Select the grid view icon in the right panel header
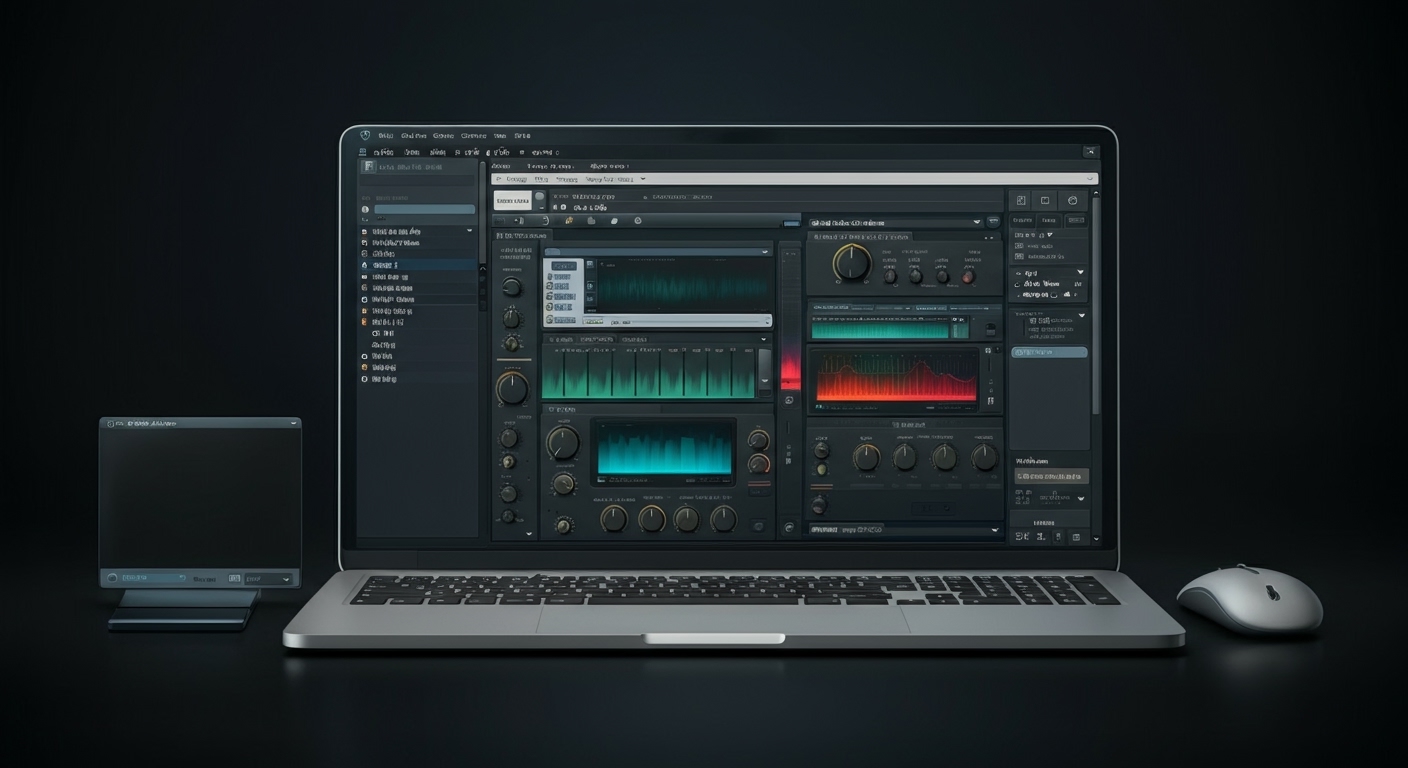1408x768 pixels. (x=1020, y=199)
